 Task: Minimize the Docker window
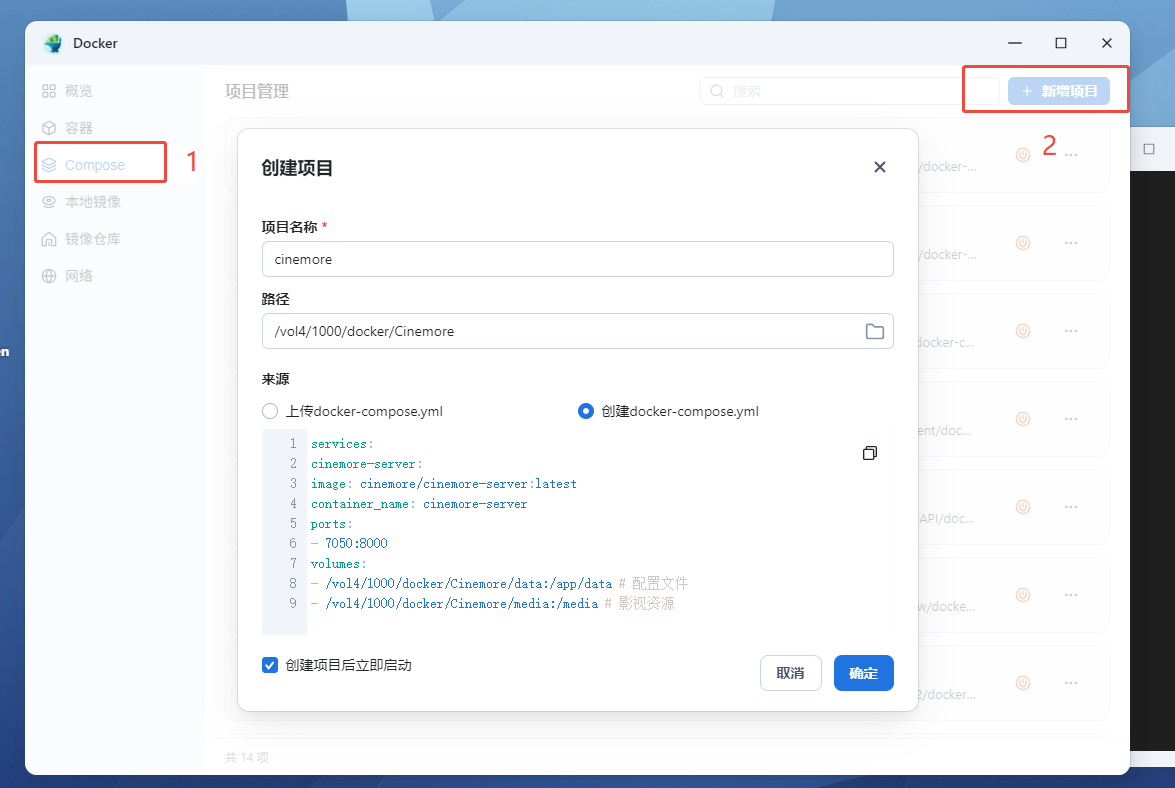[1015, 43]
